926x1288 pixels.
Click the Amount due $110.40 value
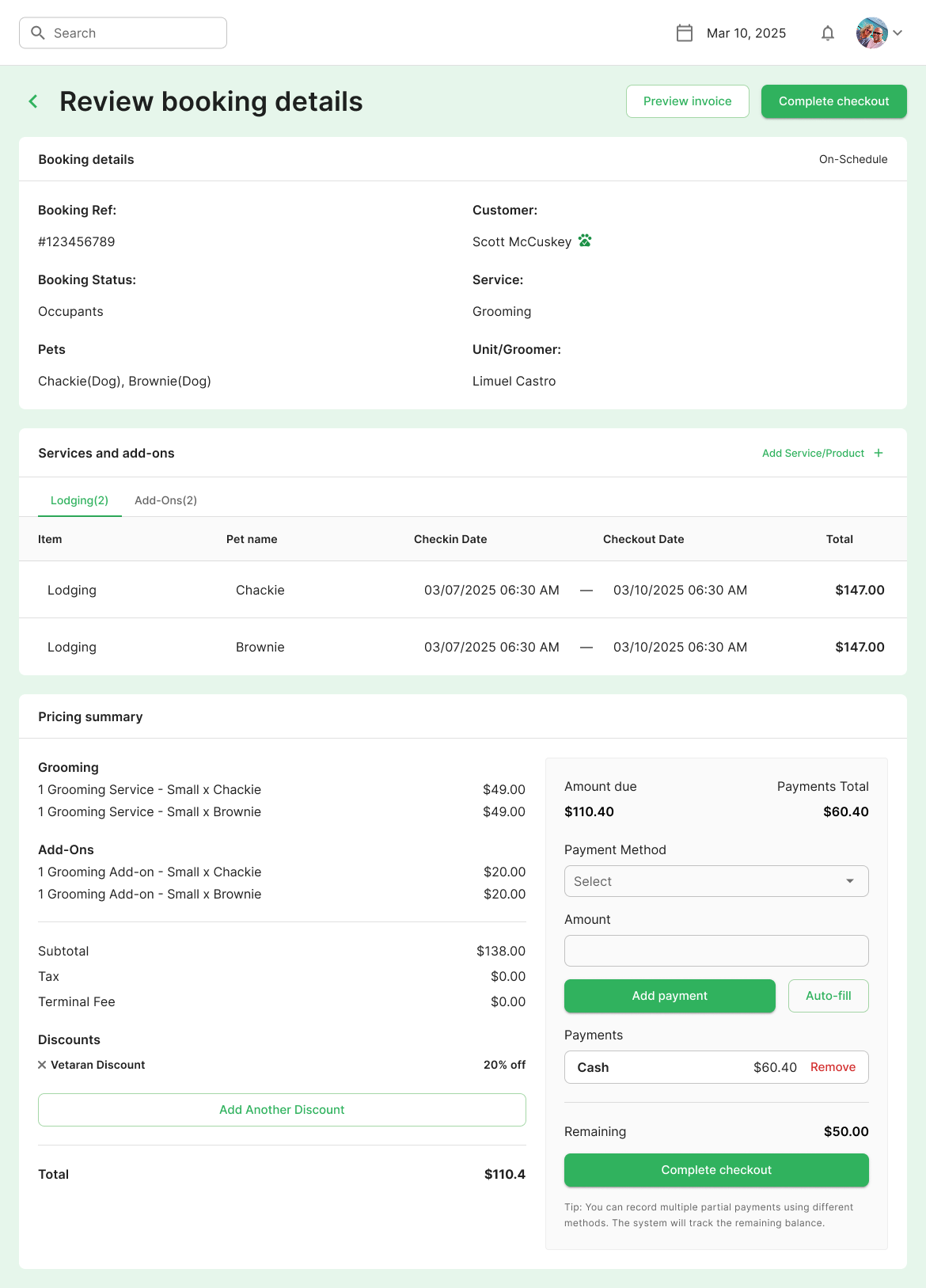[x=589, y=811]
